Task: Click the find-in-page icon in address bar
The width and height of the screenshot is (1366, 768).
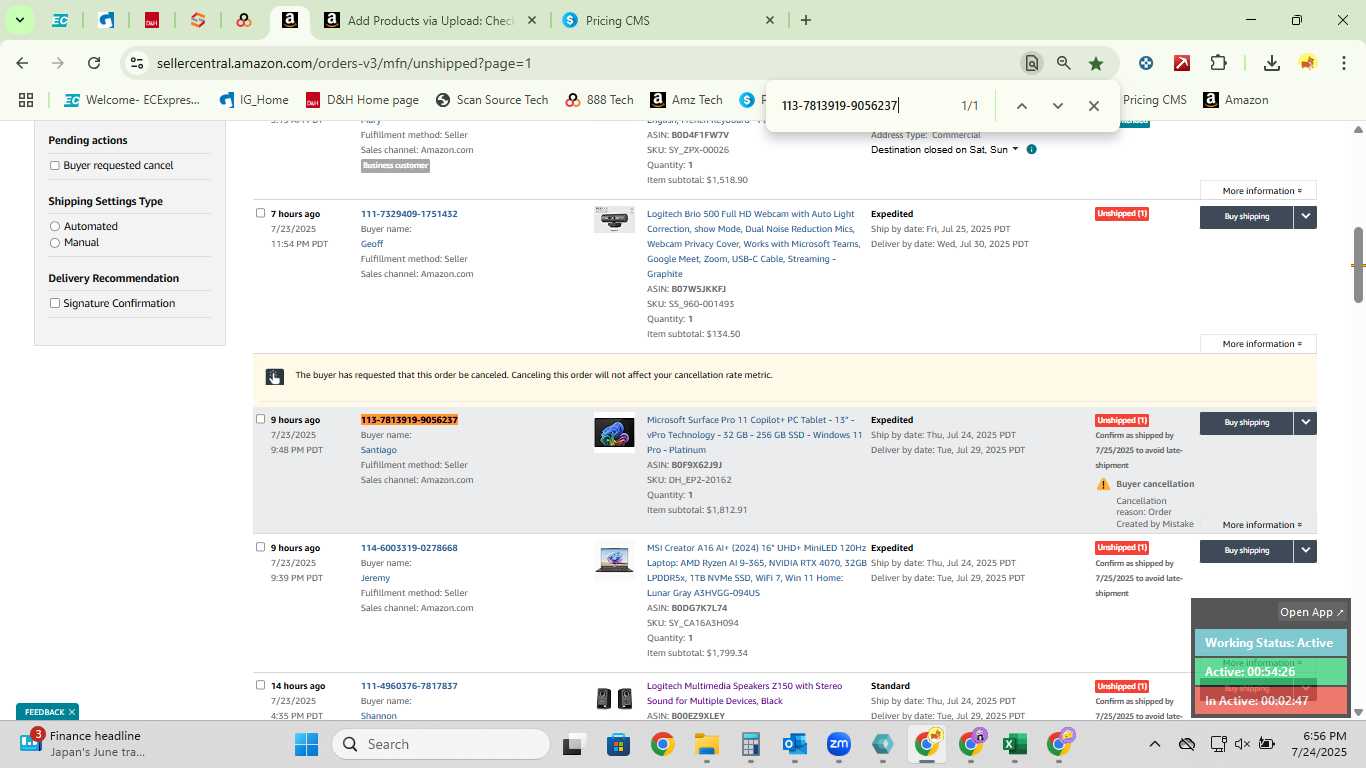Action: point(1031,63)
